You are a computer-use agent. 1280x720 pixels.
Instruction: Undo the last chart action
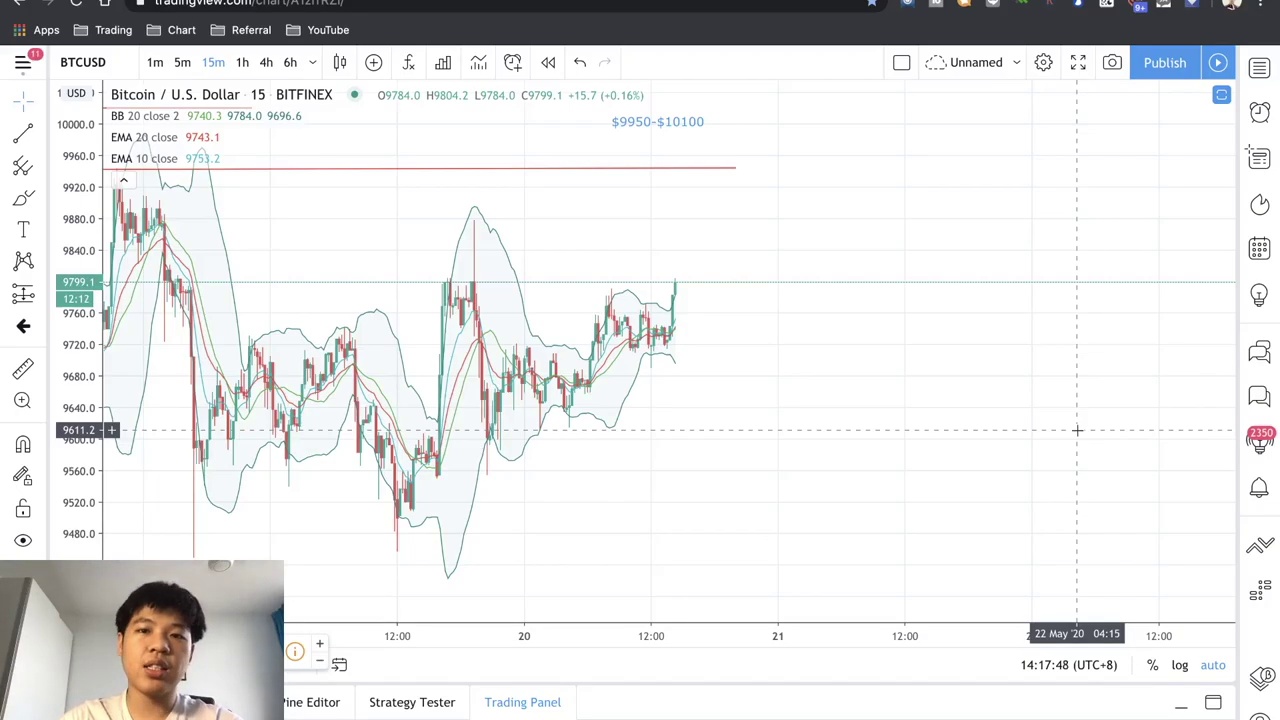tap(580, 63)
